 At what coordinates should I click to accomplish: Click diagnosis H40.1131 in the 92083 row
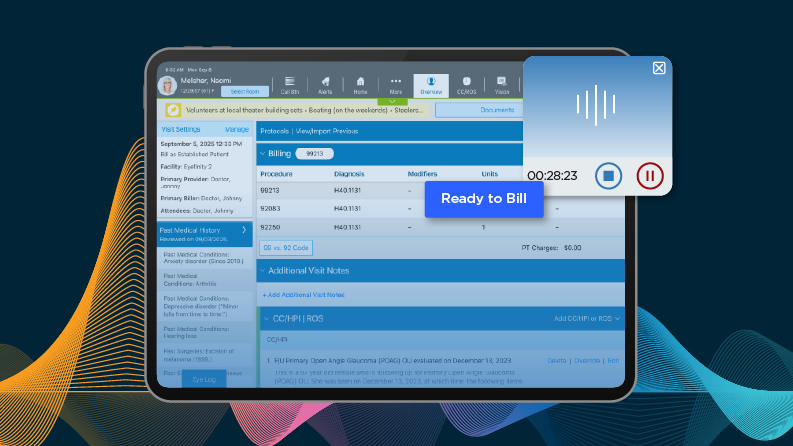tap(347, 208)
